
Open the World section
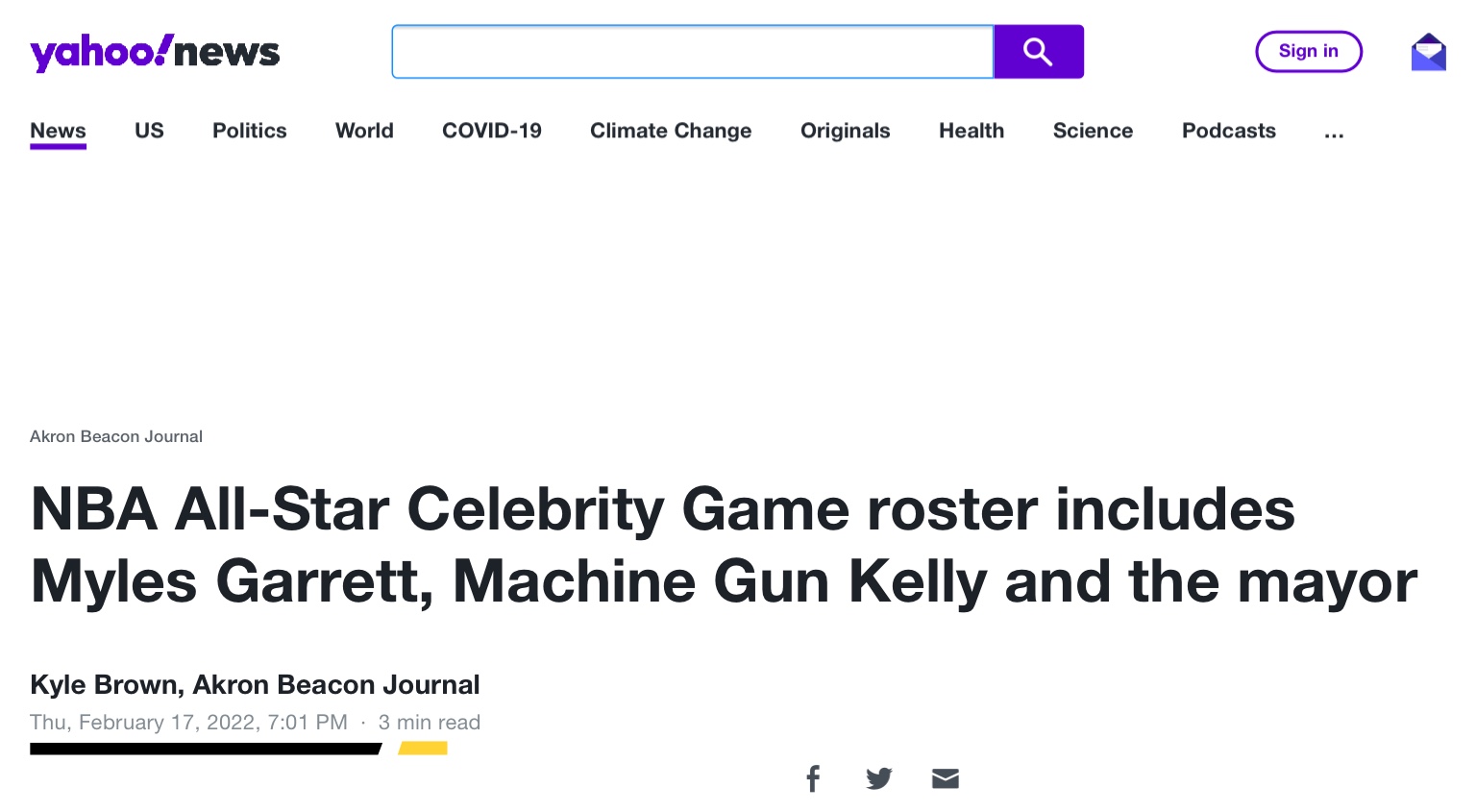364,131
